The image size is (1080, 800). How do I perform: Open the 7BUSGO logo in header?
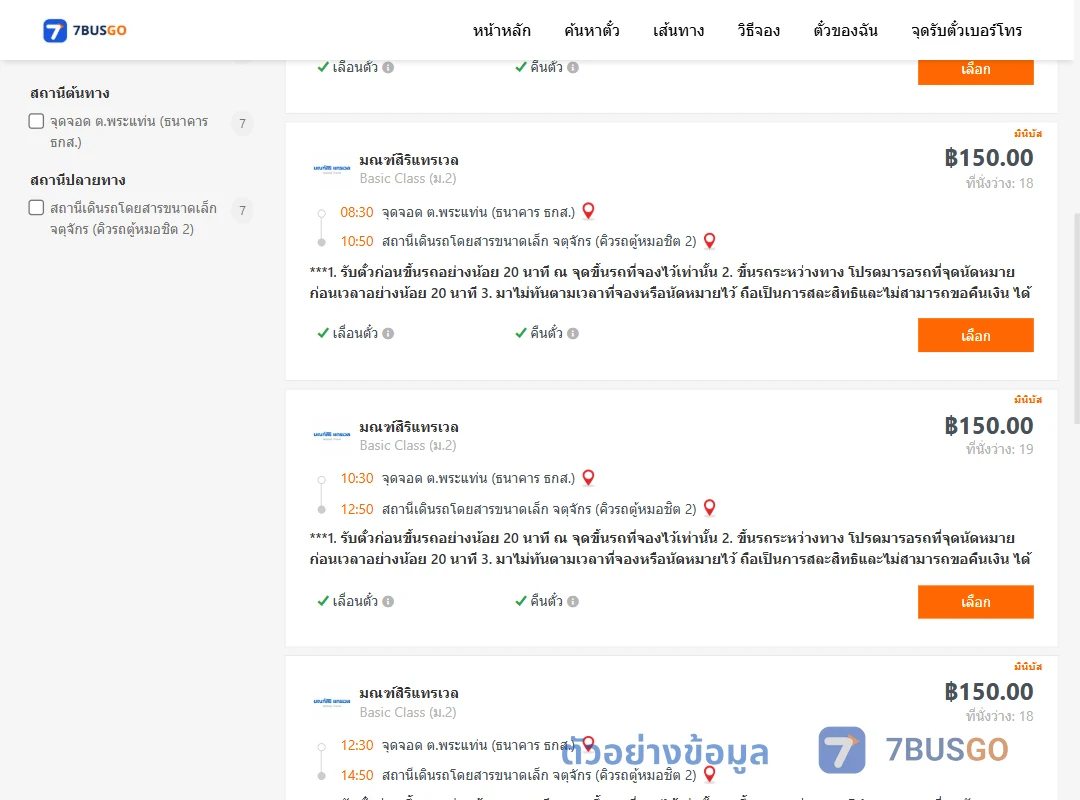tap(85, 30)
